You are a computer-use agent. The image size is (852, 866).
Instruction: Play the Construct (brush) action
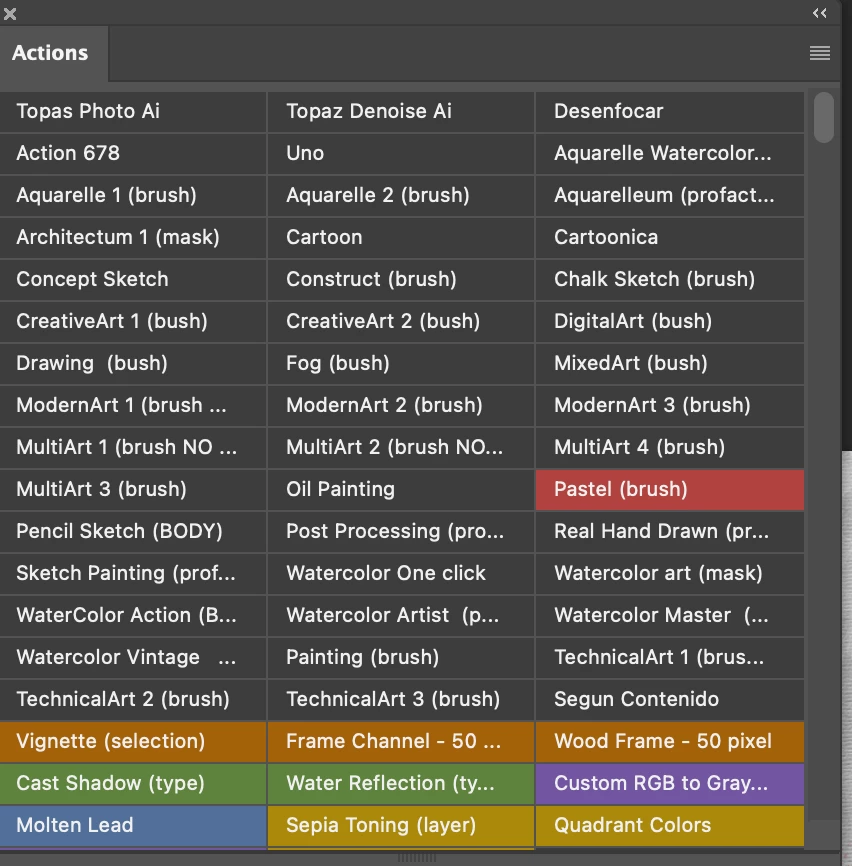tap(401, 279)
